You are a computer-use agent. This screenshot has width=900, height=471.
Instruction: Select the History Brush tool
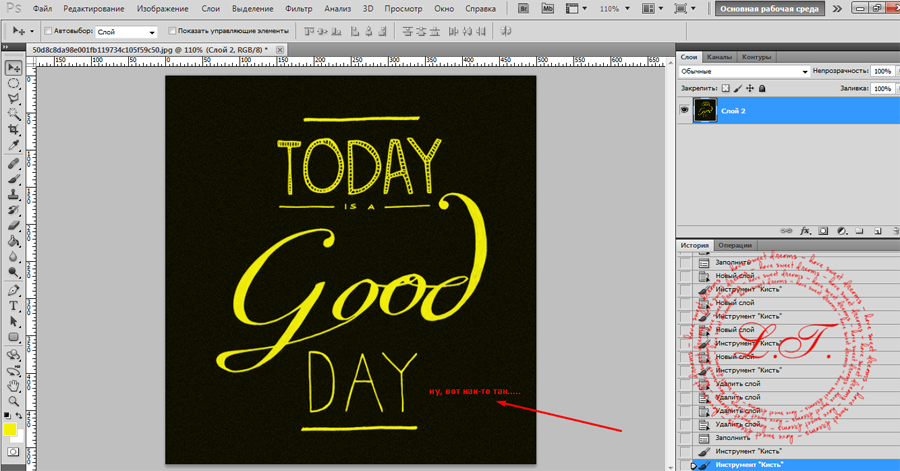[x=13, y=211]
